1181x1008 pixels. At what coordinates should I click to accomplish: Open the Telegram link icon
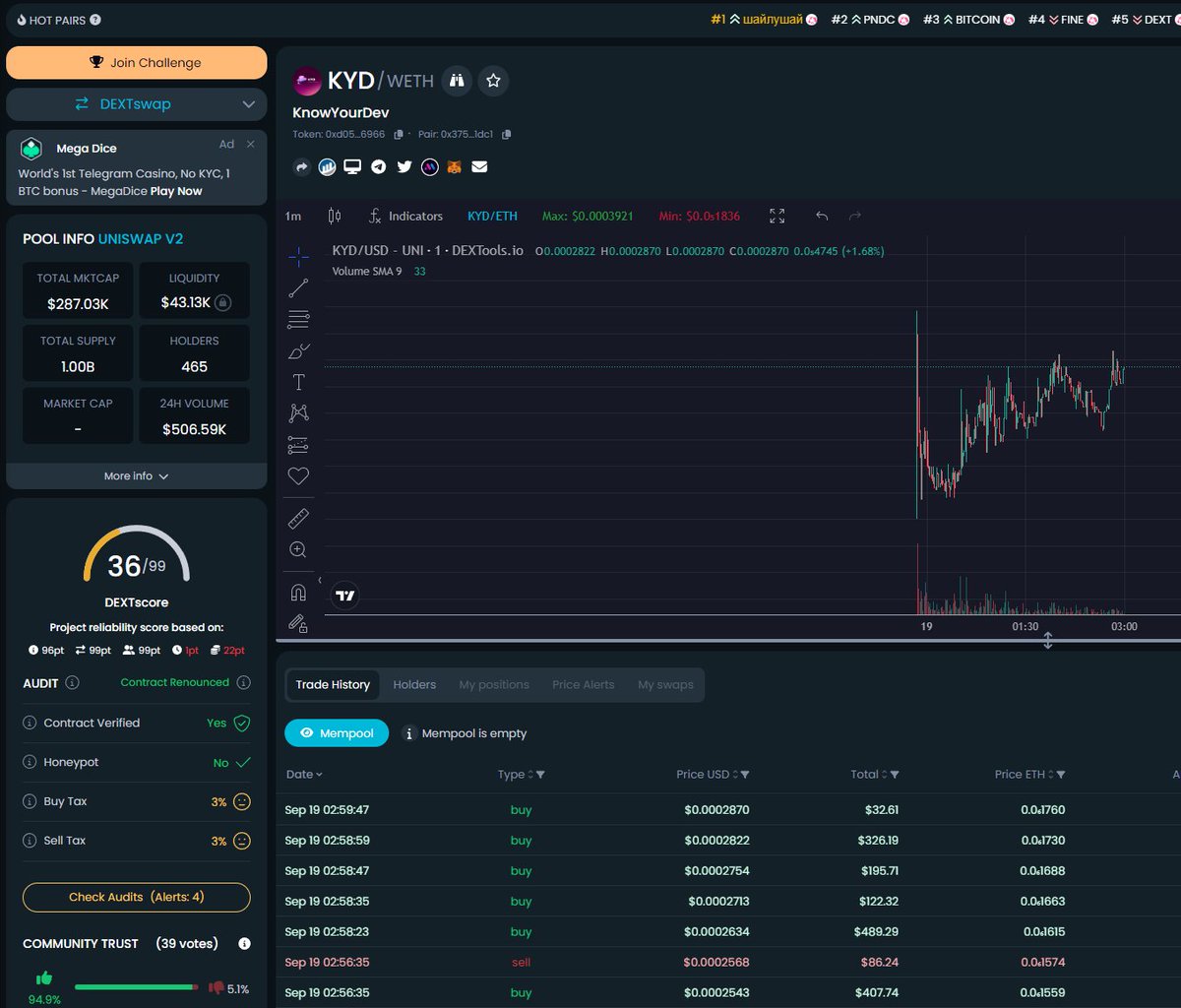point(378,167)
